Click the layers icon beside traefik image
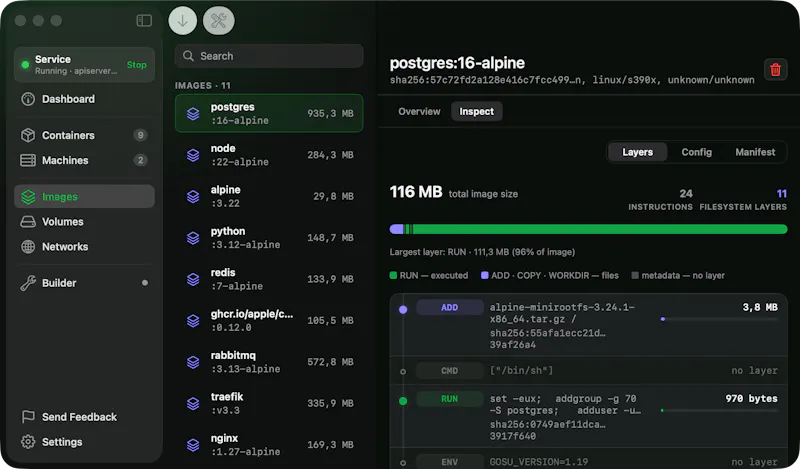The image size is (800, 469). (x=193, y=403)
